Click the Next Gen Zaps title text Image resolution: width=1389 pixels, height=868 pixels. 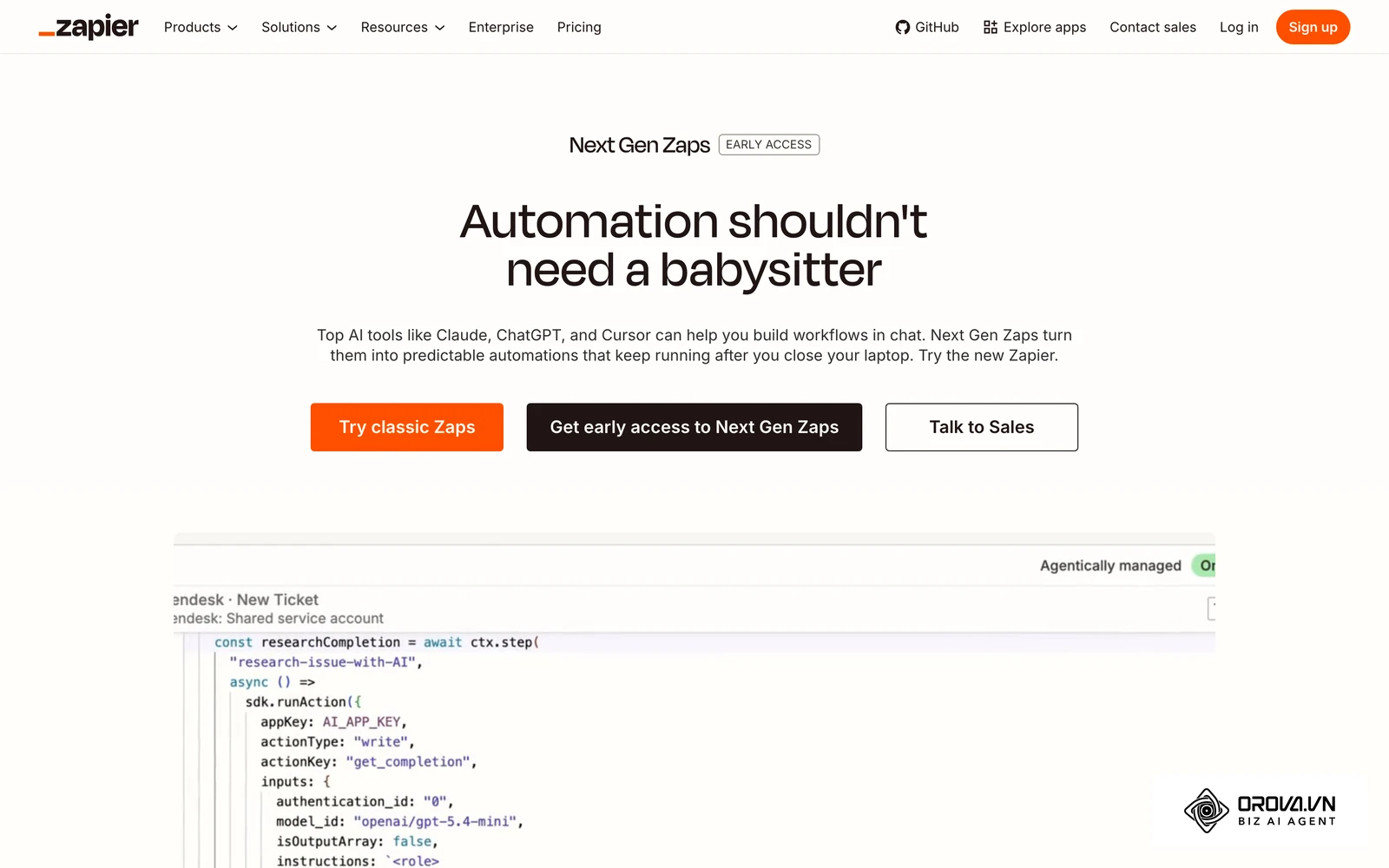click(x=640, y=145)
